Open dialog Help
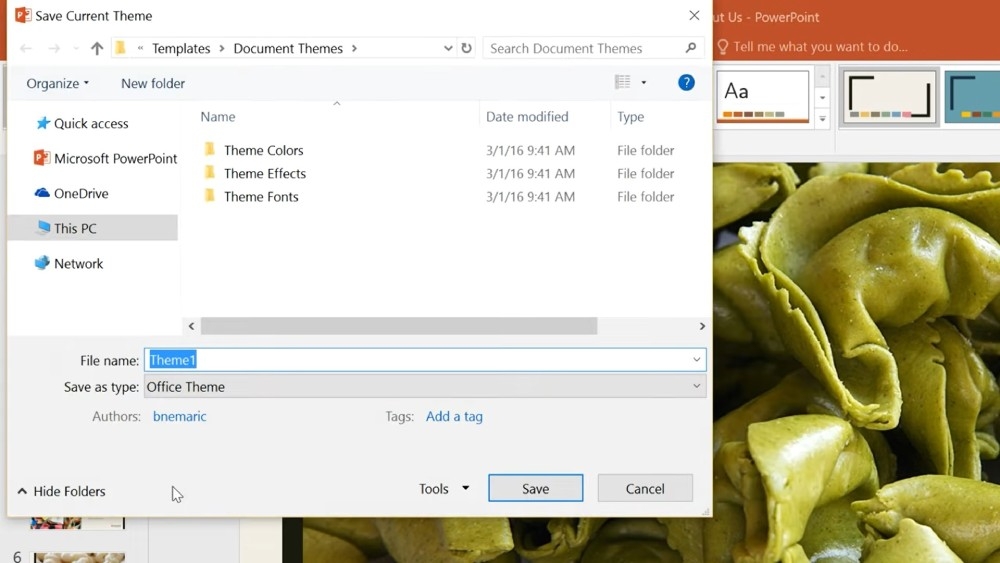1000x563 pixels. click(686, 82)
